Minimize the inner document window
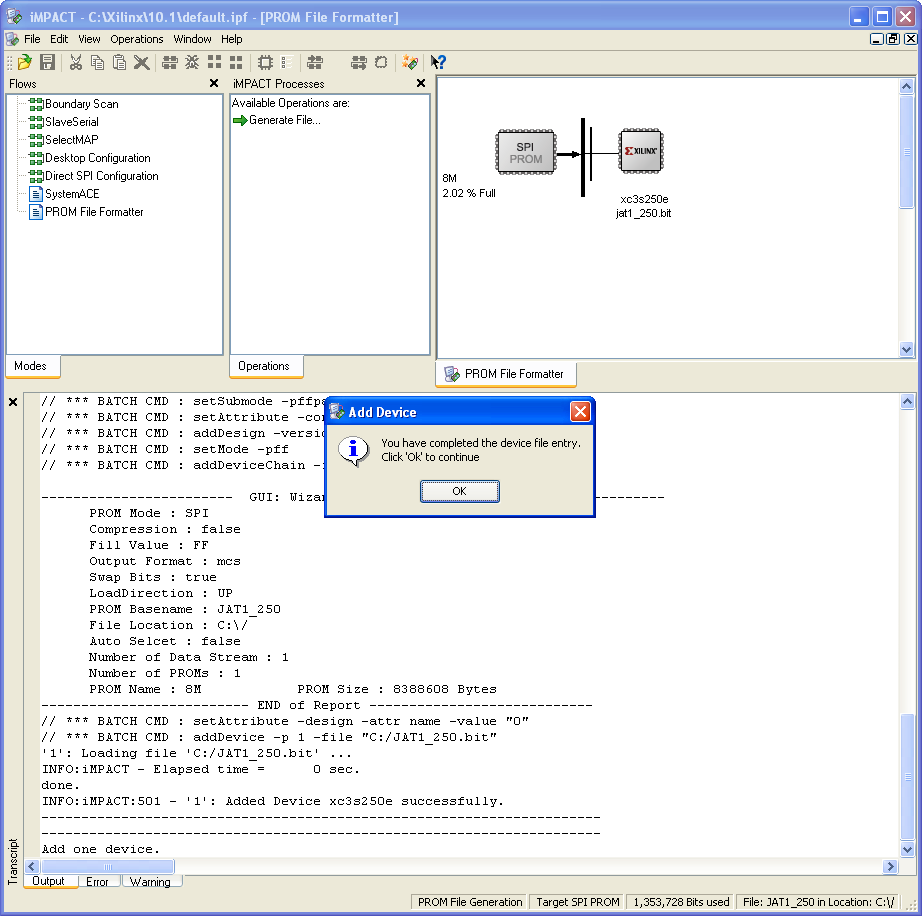The width and height of the screenshot is (922, 916). tap(877, 39)
